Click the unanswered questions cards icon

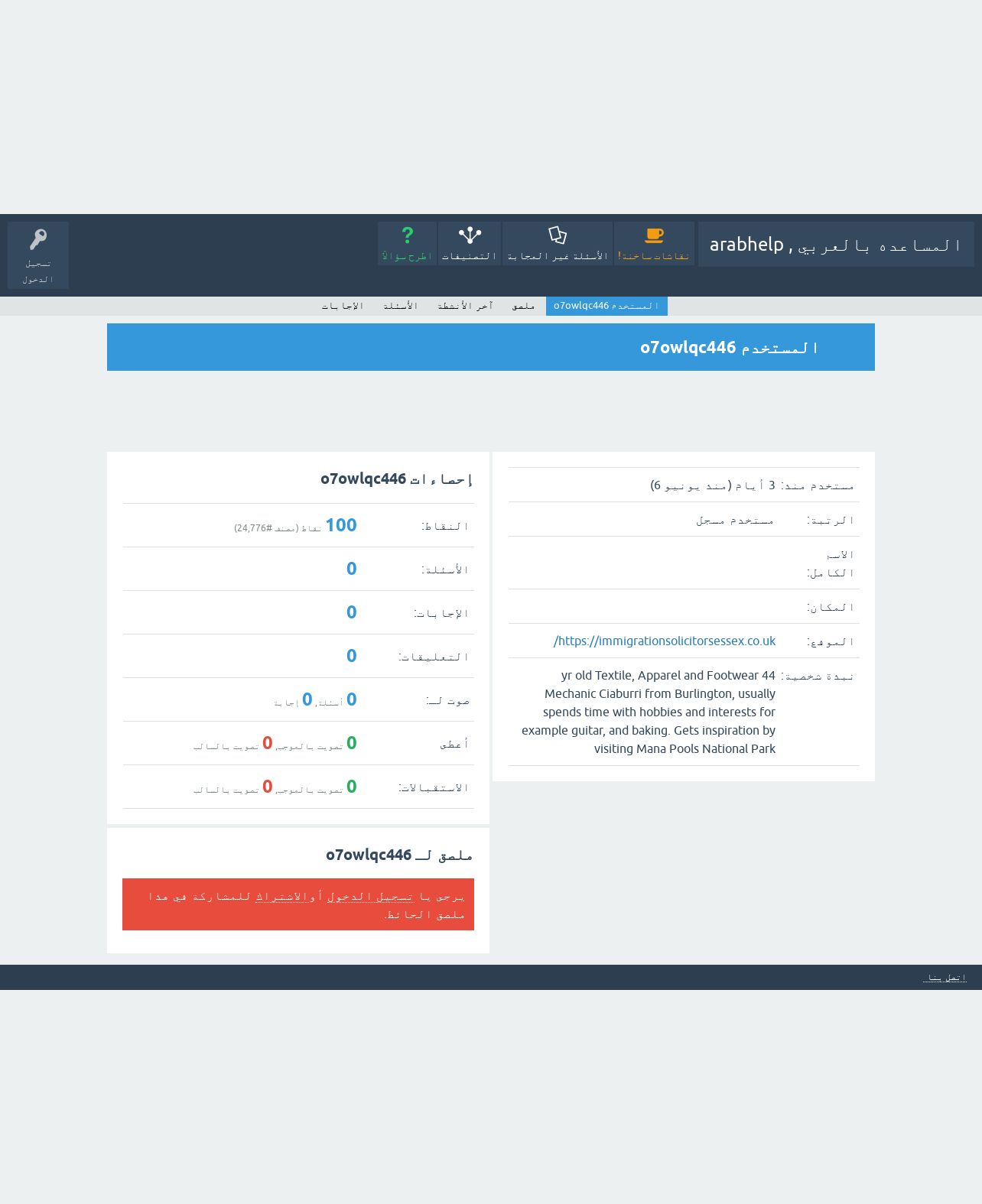point(558,235)
